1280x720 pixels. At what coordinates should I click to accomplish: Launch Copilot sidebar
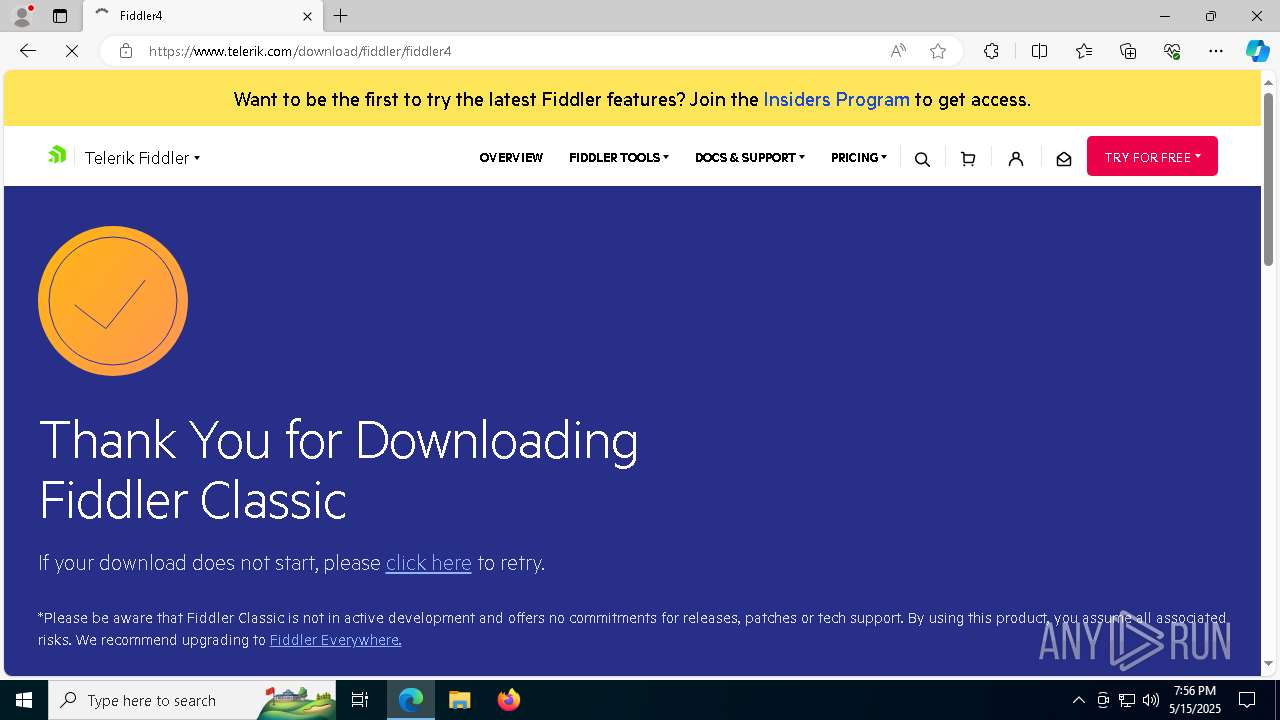(x=1257, y=51)
